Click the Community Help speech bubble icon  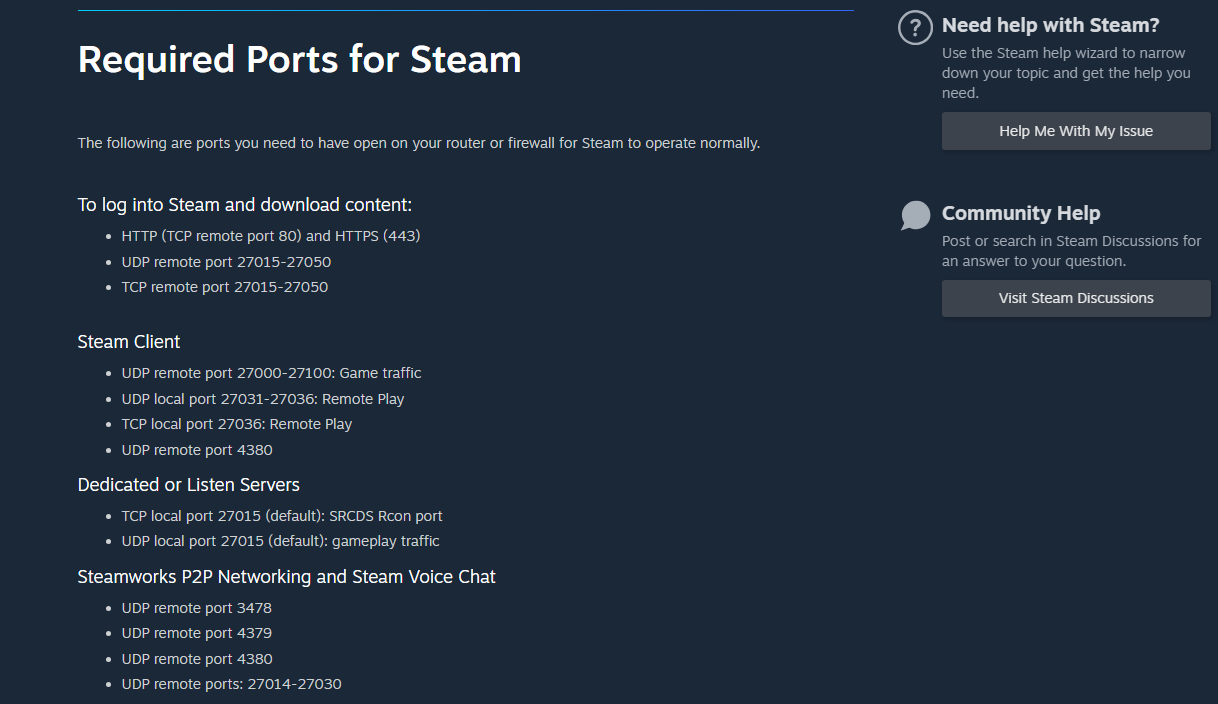point(915,215)
